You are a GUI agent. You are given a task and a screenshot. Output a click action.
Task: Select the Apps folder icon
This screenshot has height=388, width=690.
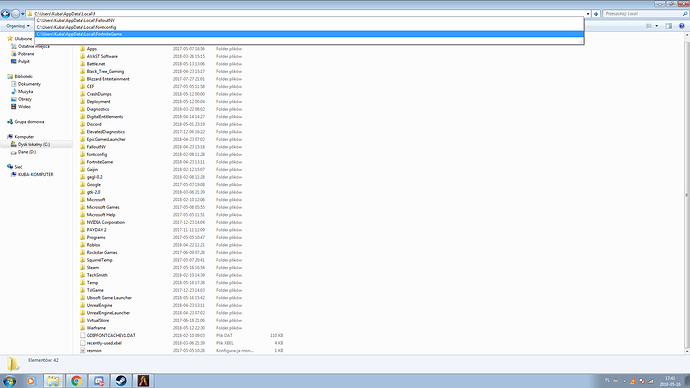pos(83,49)
